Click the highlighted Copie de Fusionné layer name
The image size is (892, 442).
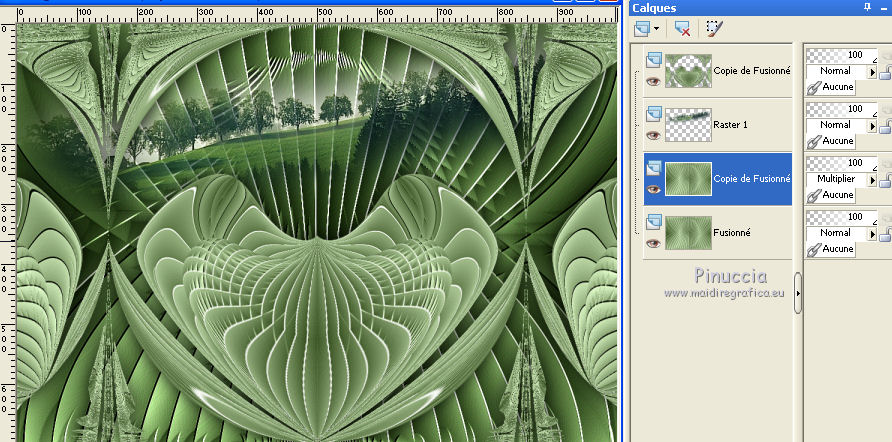click(x=752, y=179)
